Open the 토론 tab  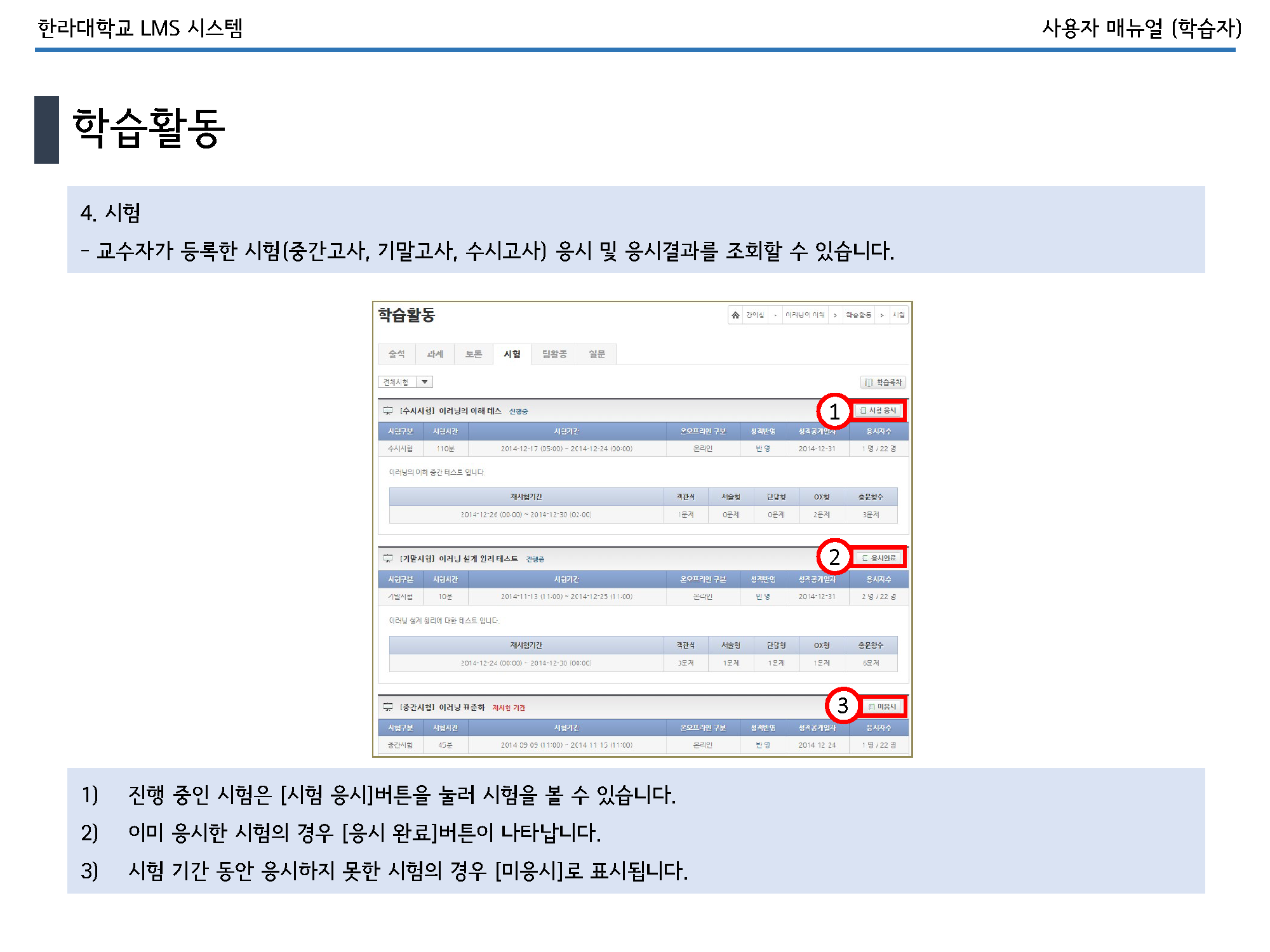point(474,354)
